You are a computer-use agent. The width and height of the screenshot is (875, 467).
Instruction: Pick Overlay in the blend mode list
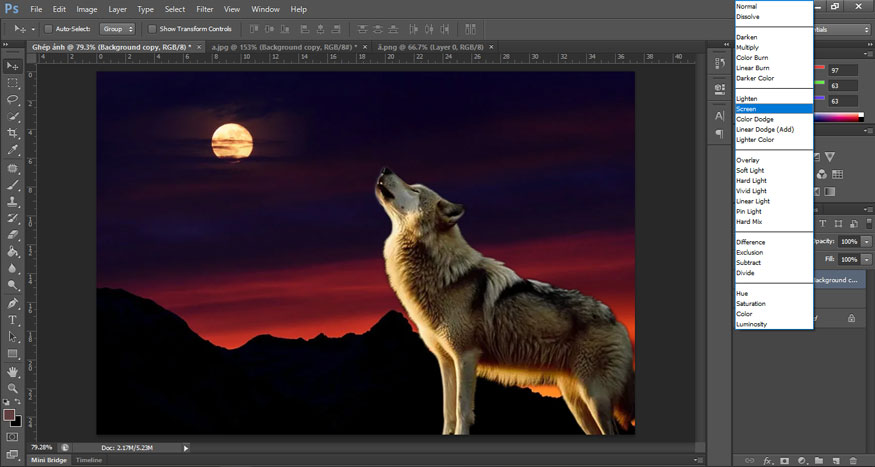point(747,160)
